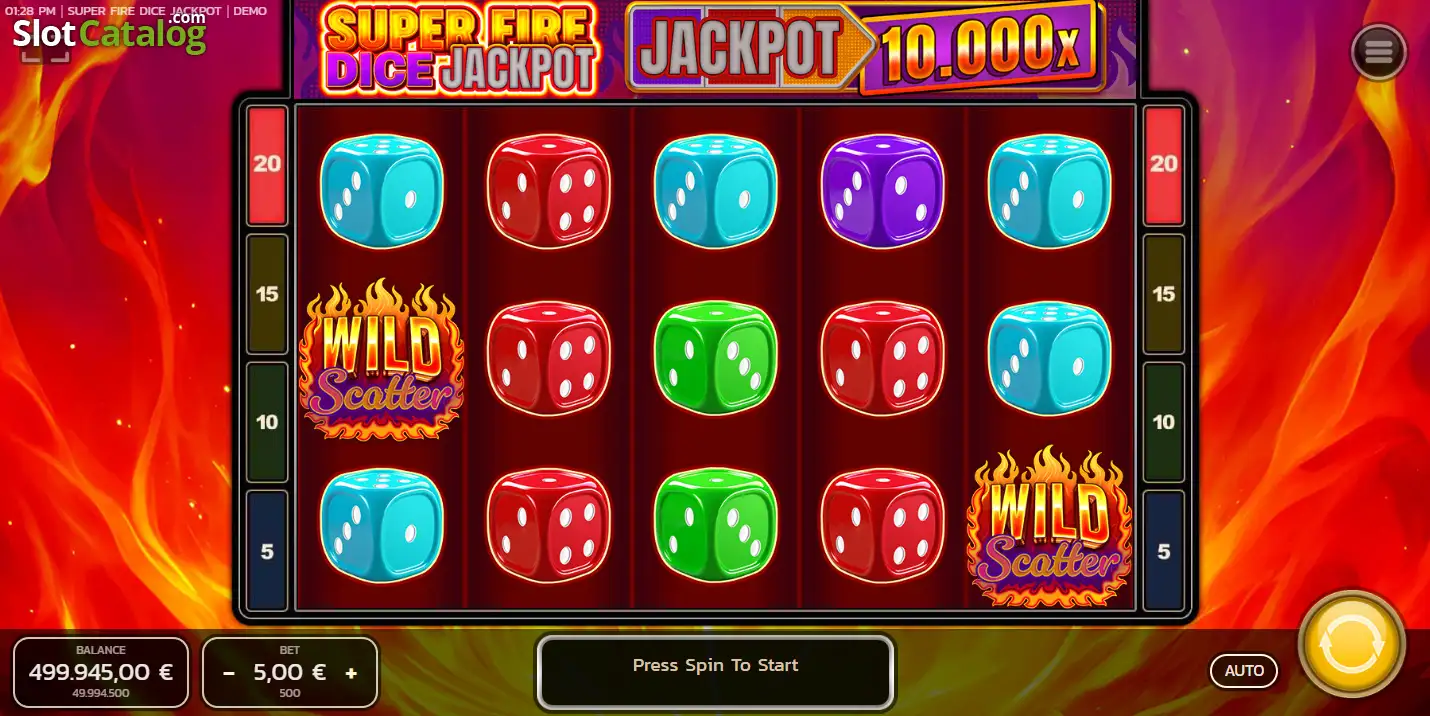
Task: Click the golden spin button
Action: pos(1351,644)
